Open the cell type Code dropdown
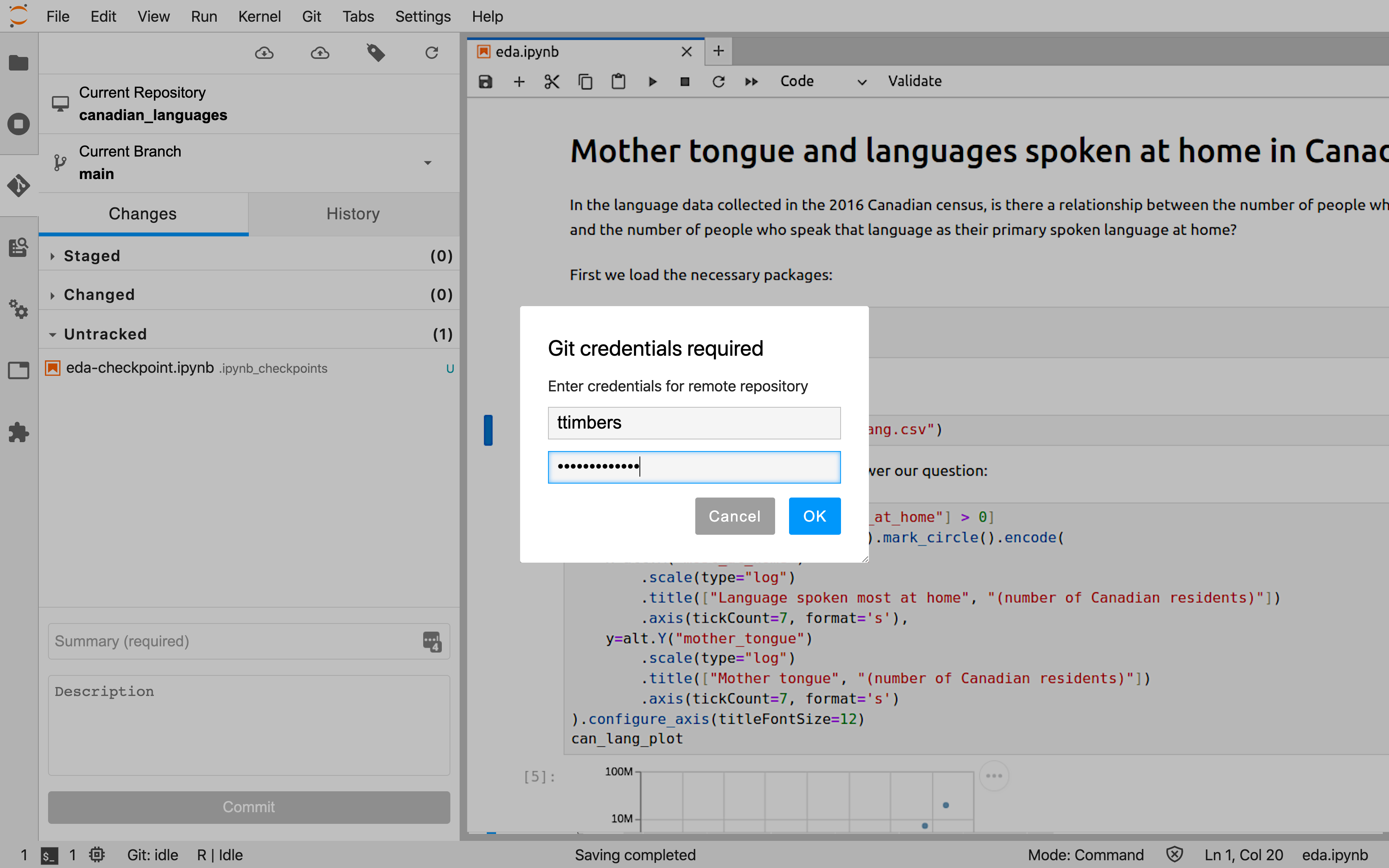The height and width of the screenshot is (868, 1389). pyautogui.click(x=822, y=81)
